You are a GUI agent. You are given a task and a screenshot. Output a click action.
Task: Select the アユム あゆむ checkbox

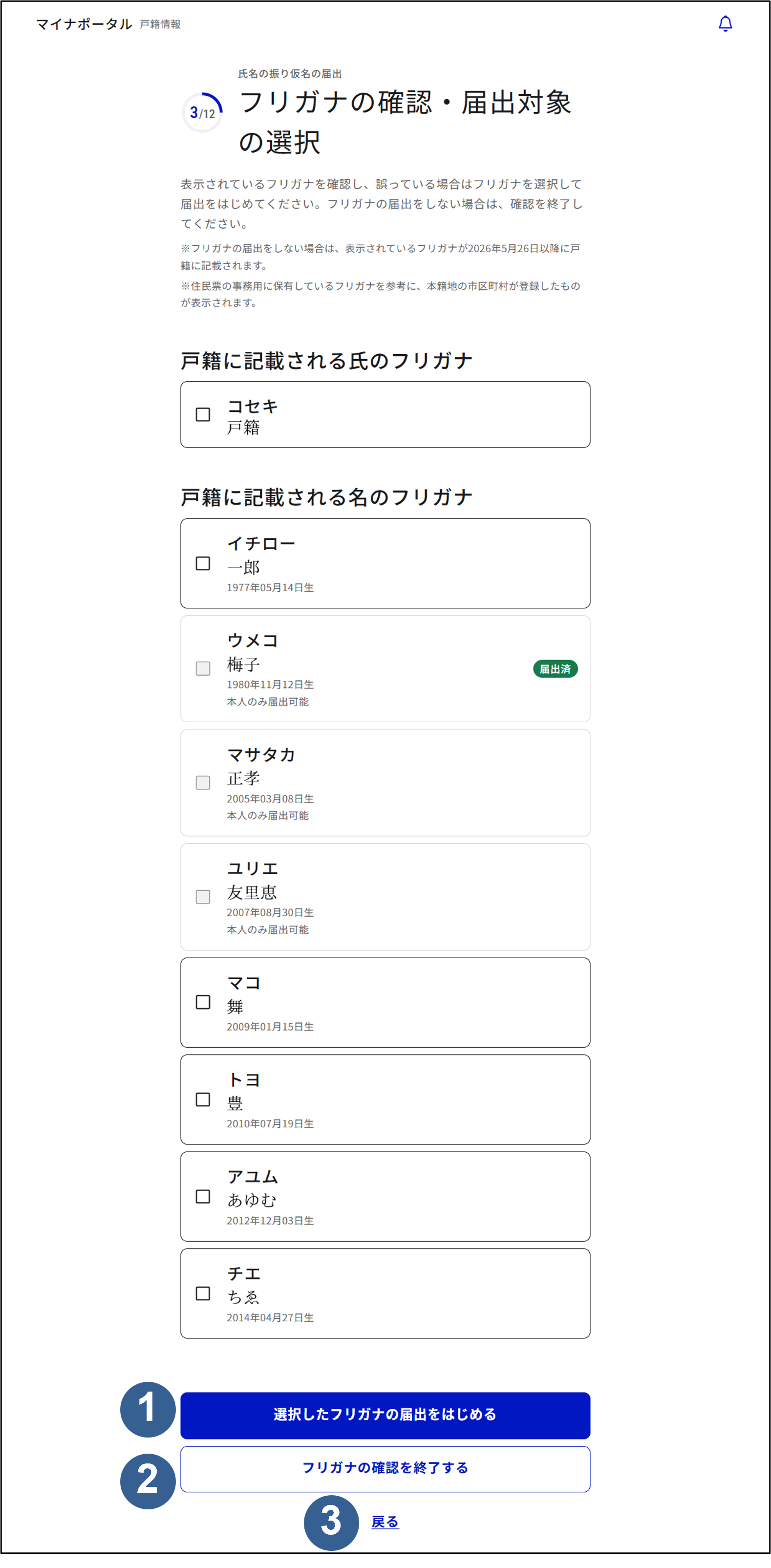tap(203, 1197)
